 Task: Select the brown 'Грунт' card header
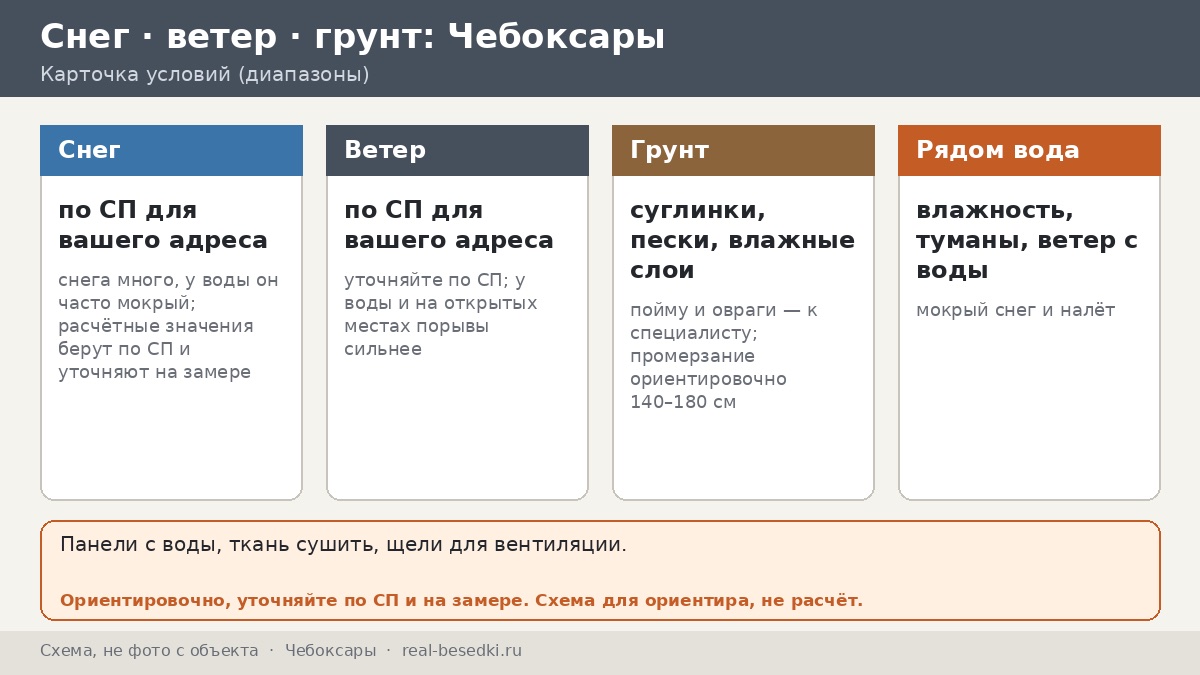coord(743,150)
